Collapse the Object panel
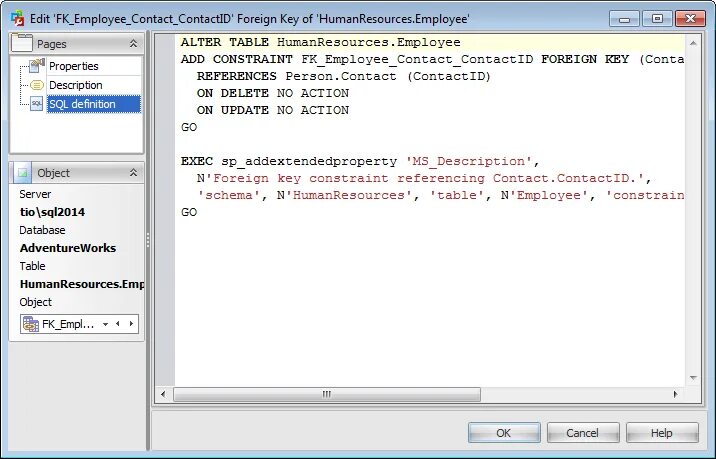 click(133, 173)
